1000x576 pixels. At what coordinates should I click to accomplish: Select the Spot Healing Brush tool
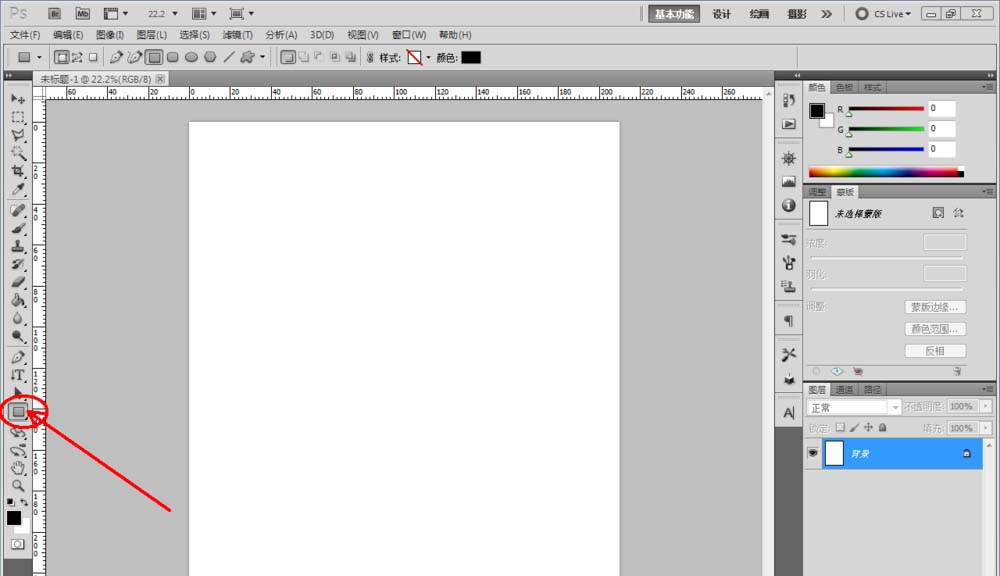click(18, 210)
